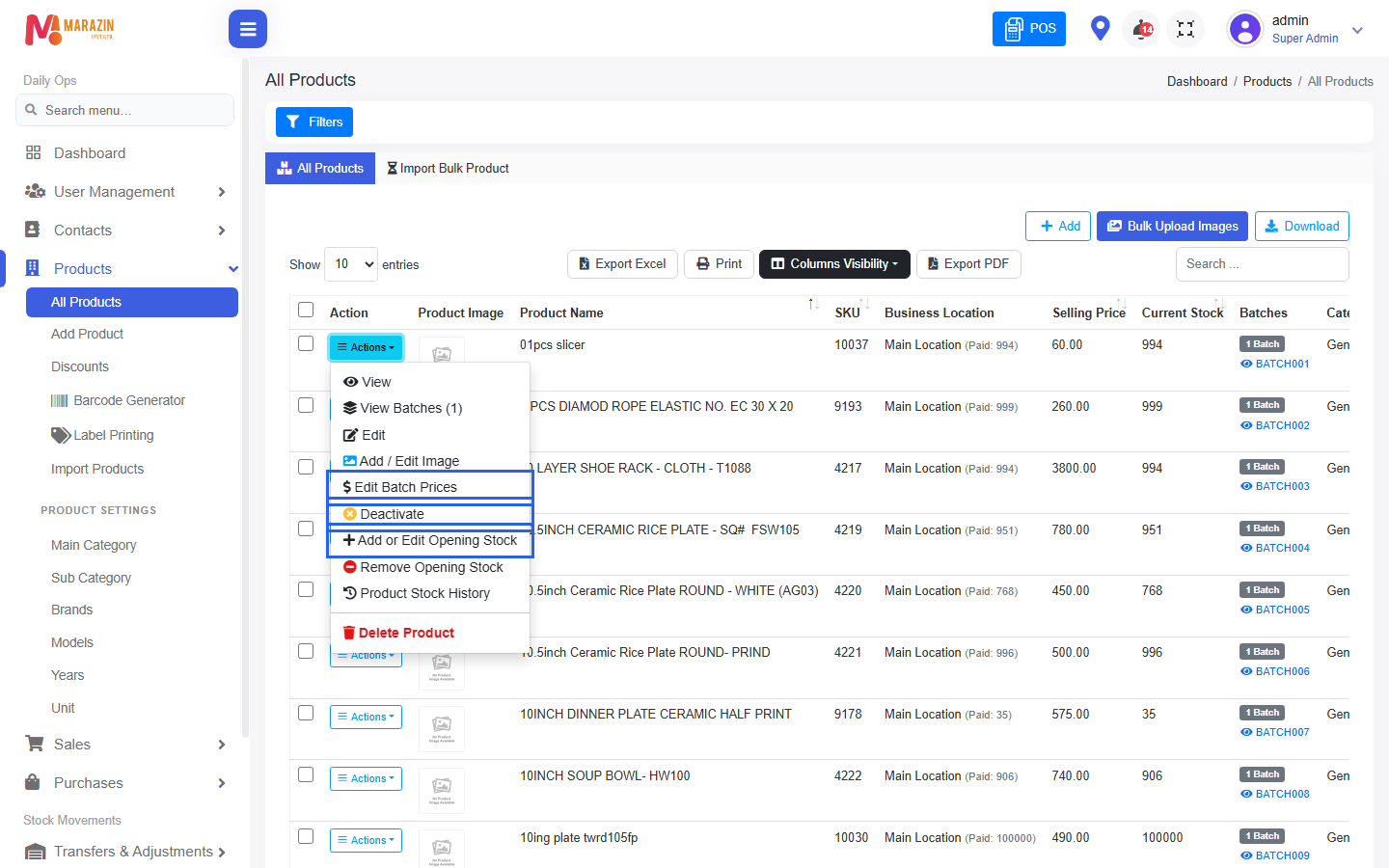Open Actions dropdown for 10INCH DINNER PLATE
This screenshot has width=1389, height=868.
[367, 717]
